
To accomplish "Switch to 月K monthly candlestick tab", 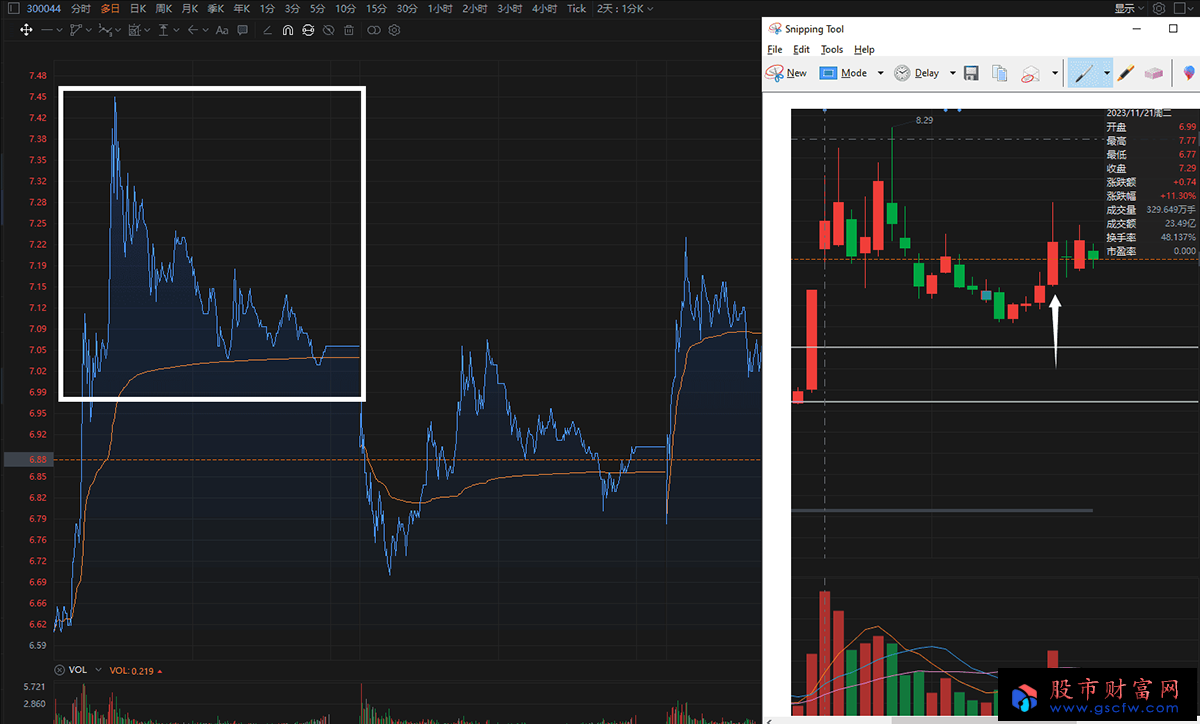I will pos(189,8).
